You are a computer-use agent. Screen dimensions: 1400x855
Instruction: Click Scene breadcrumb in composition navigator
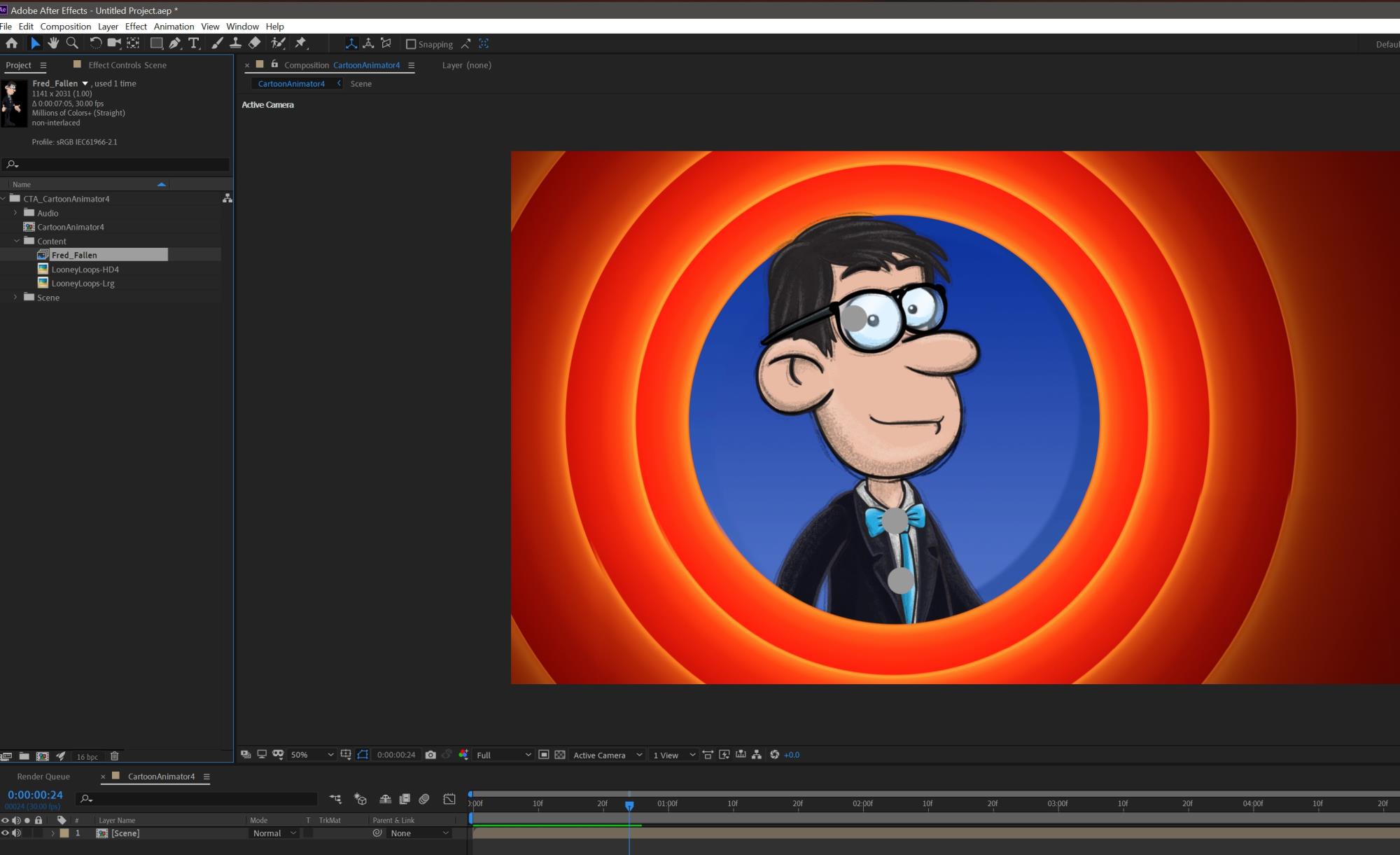pos(361,84)
